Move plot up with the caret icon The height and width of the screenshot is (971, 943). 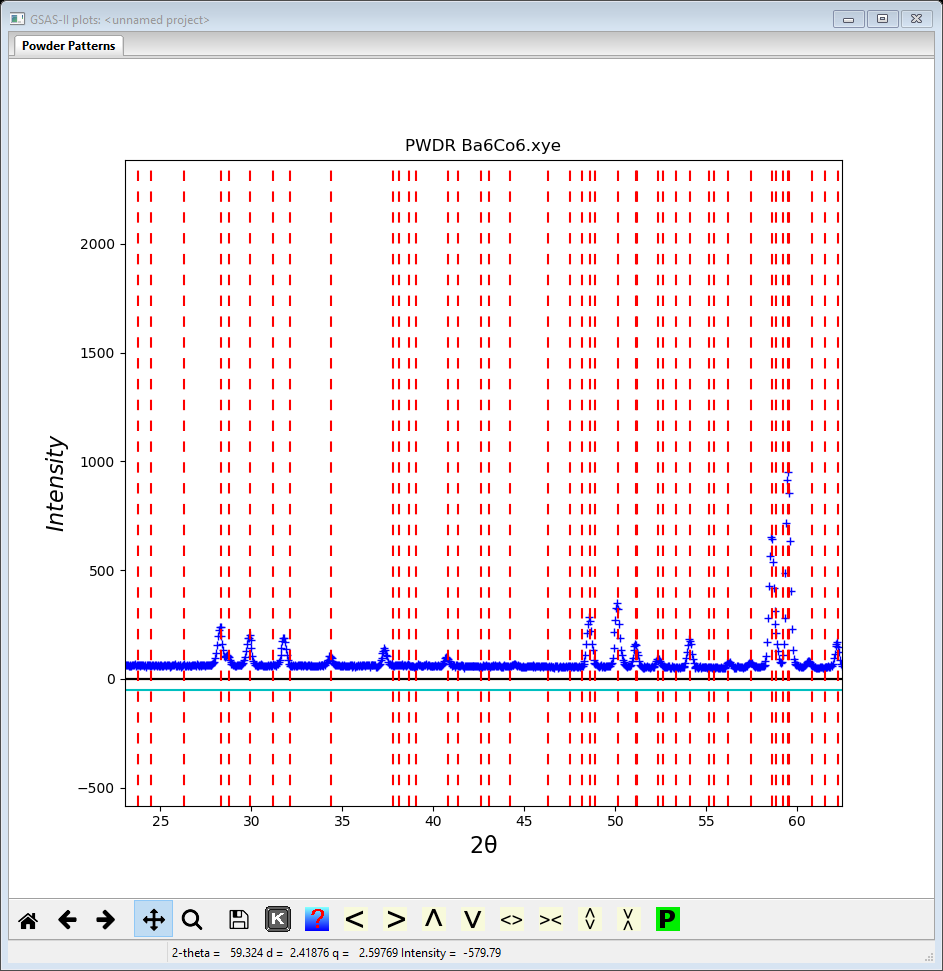point(434,919)
